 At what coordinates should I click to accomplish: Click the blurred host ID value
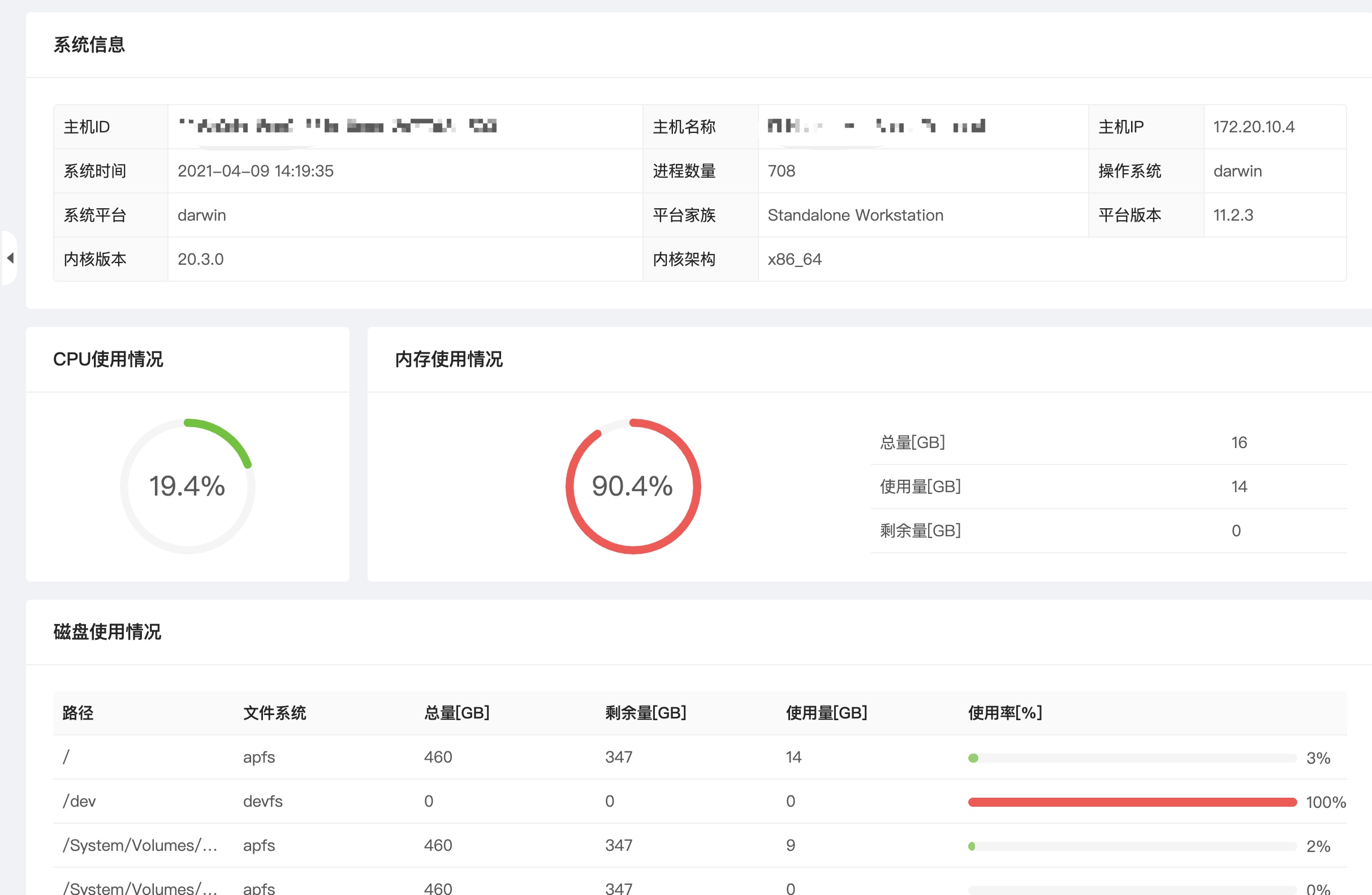(338, 126)
